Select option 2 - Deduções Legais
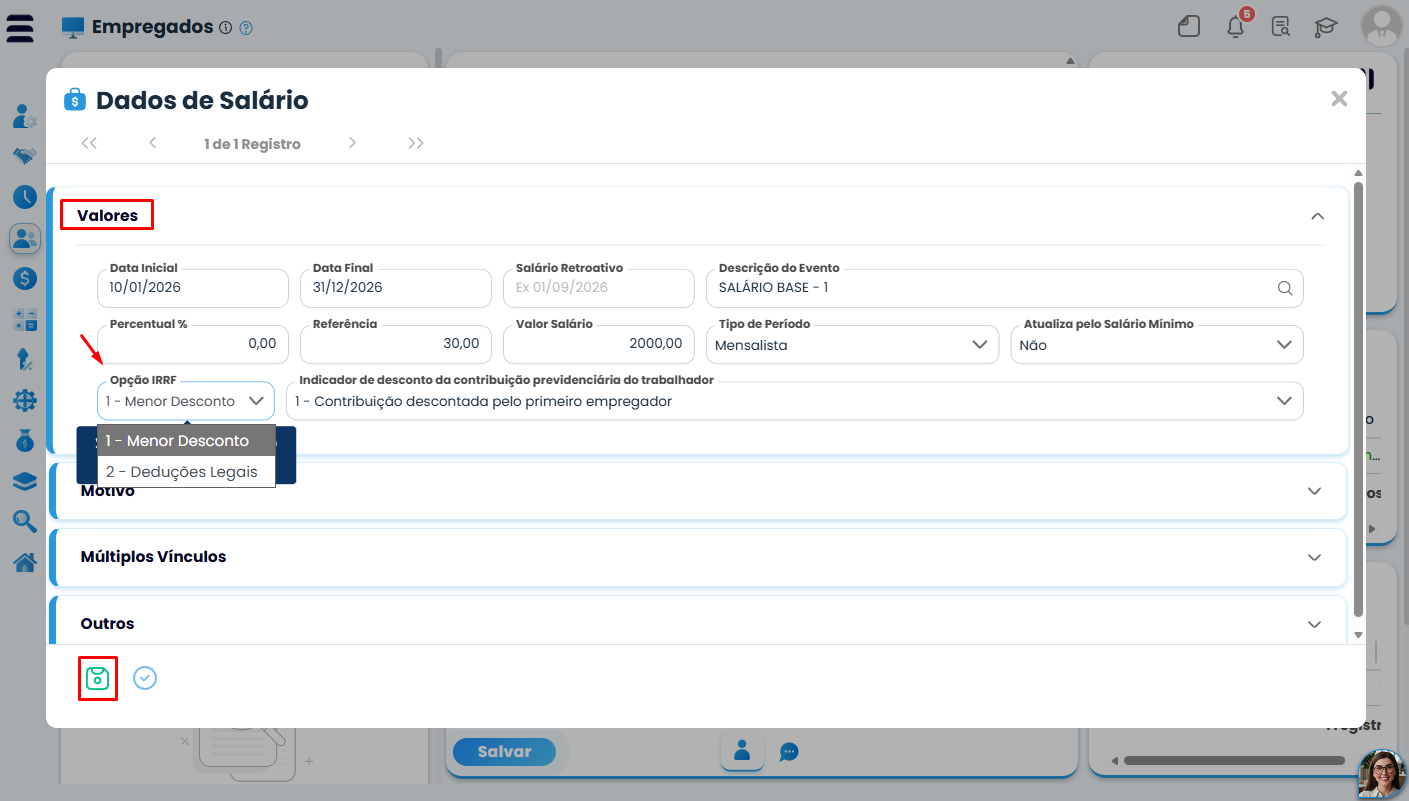Viewport: 1409px width, 801px height. (186, 472)
